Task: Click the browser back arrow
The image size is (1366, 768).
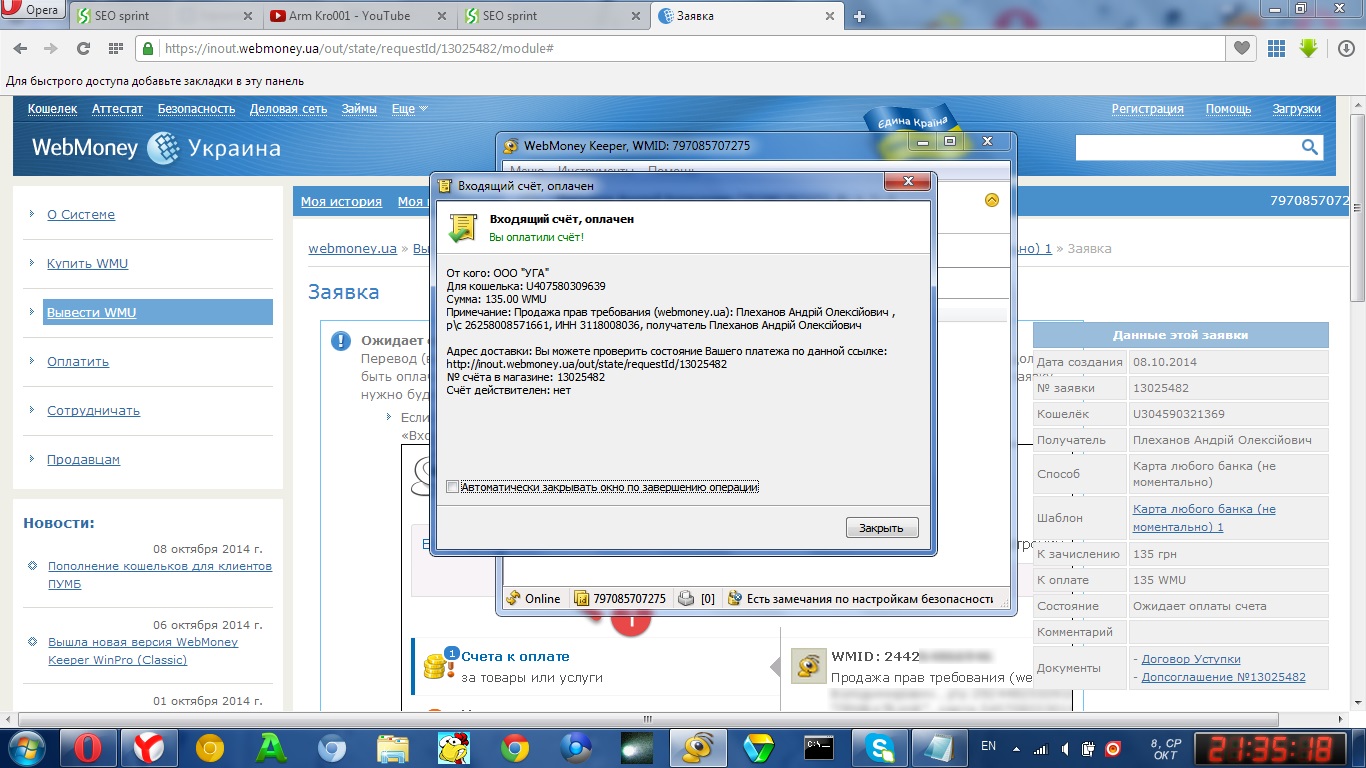Action: coord(20,48)
